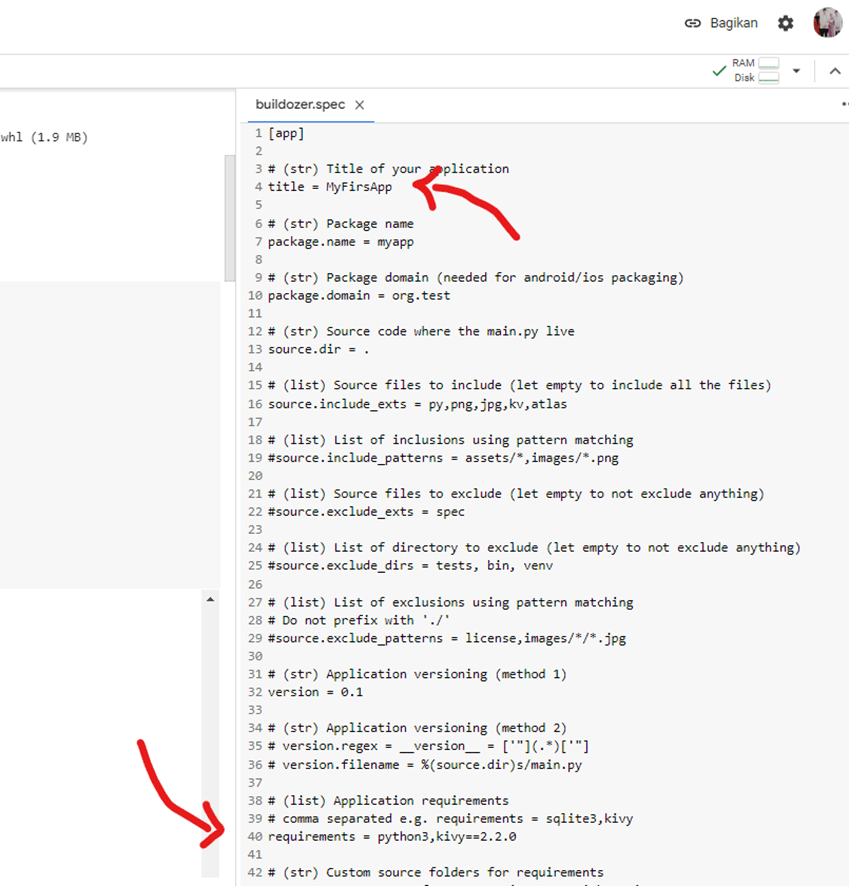849x886 pixels.
Task: Click the output pane scroll-up arrow
Action: [210, 599]
